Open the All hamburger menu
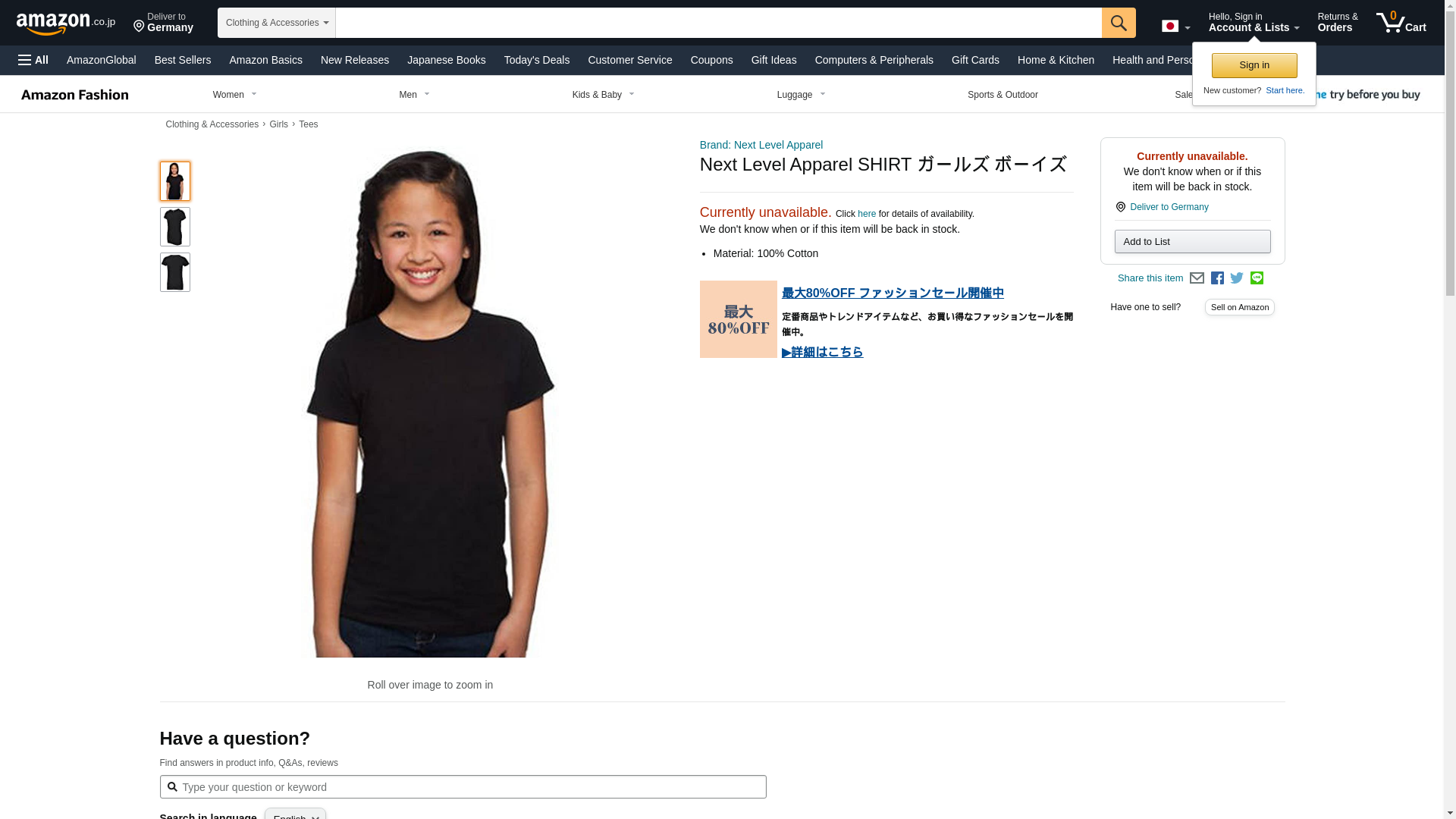 (x=33, y=60)
